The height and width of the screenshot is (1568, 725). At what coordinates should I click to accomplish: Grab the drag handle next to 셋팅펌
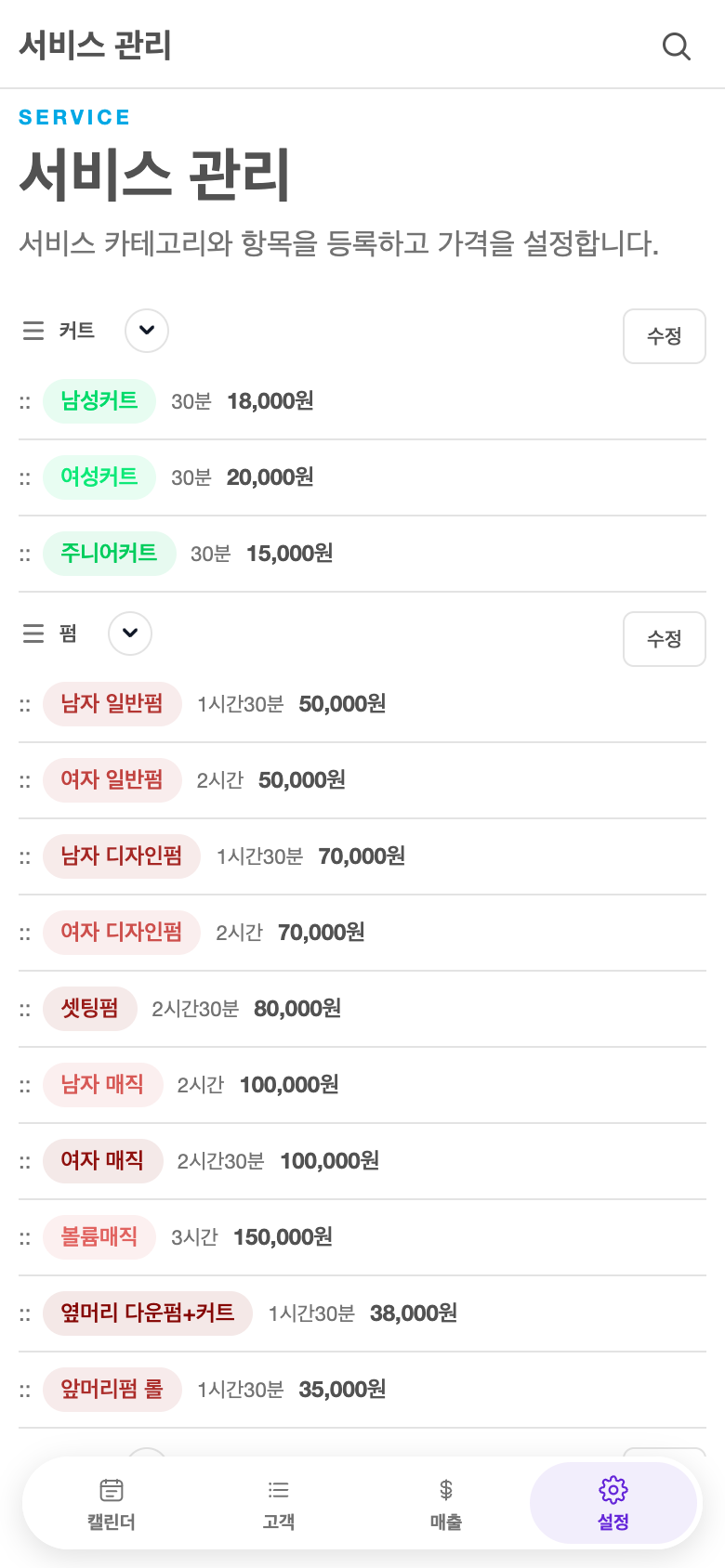click(x=25, y=1010)
